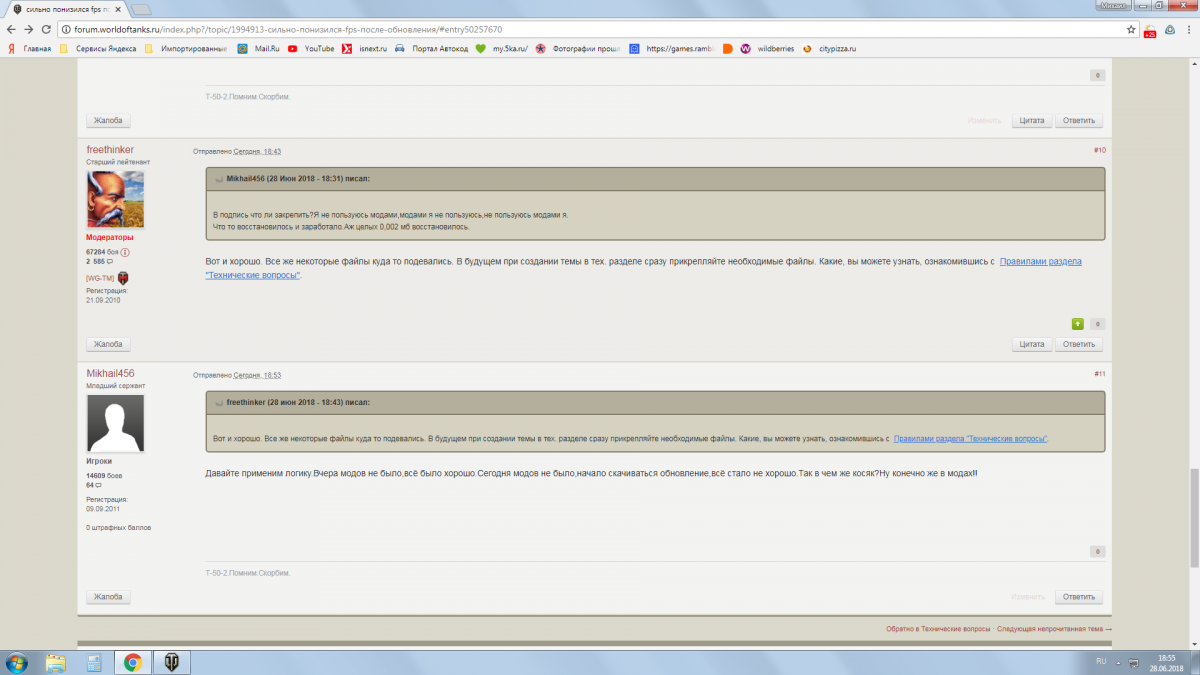Image resolution: width=1200 pixels, height=675 pixels.
Task: Click snapback icon beside quoted freethinker header
Action: pos(219,403)
